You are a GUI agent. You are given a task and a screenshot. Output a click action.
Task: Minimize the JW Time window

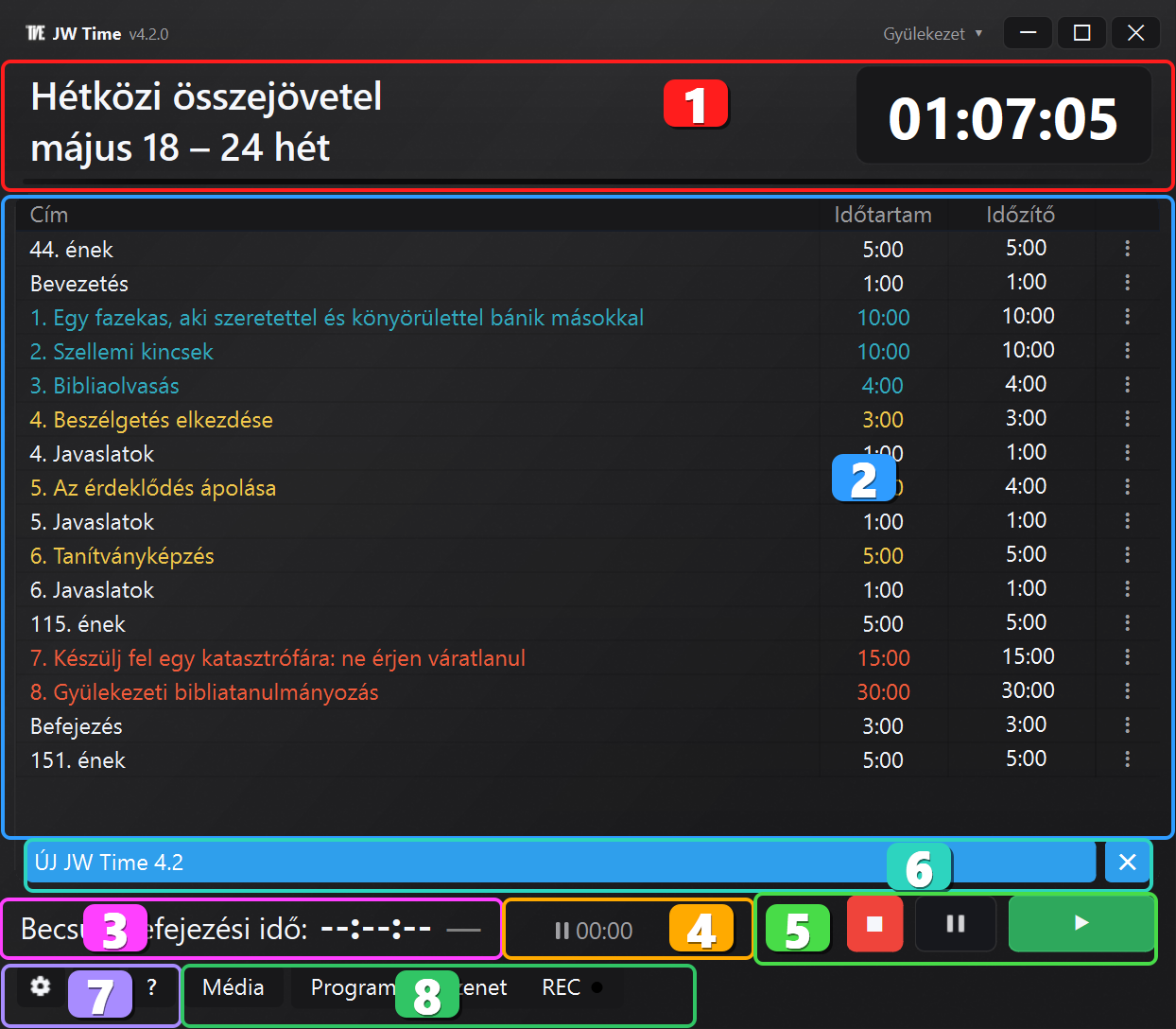pos(1029,33)
